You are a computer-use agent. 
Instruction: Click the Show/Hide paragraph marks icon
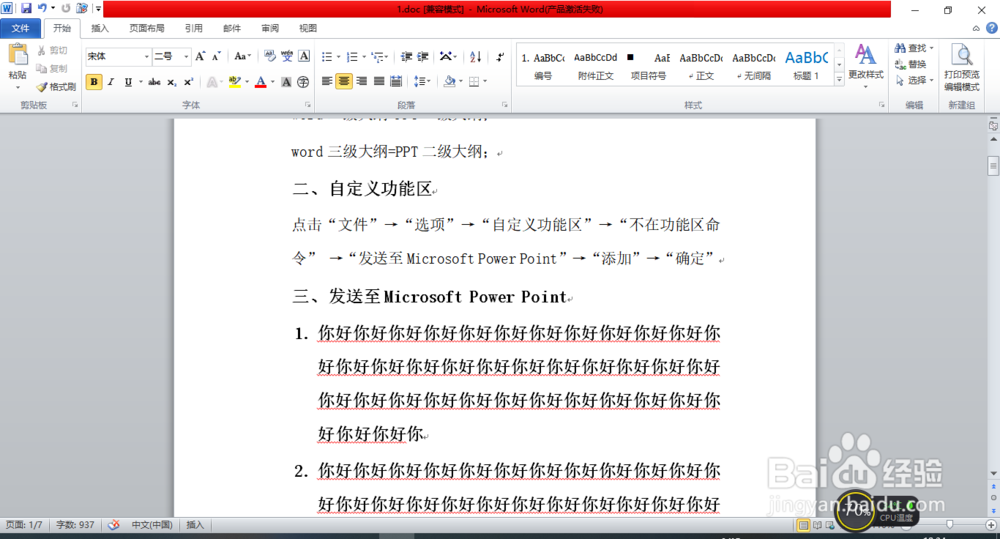pos(501,57)
